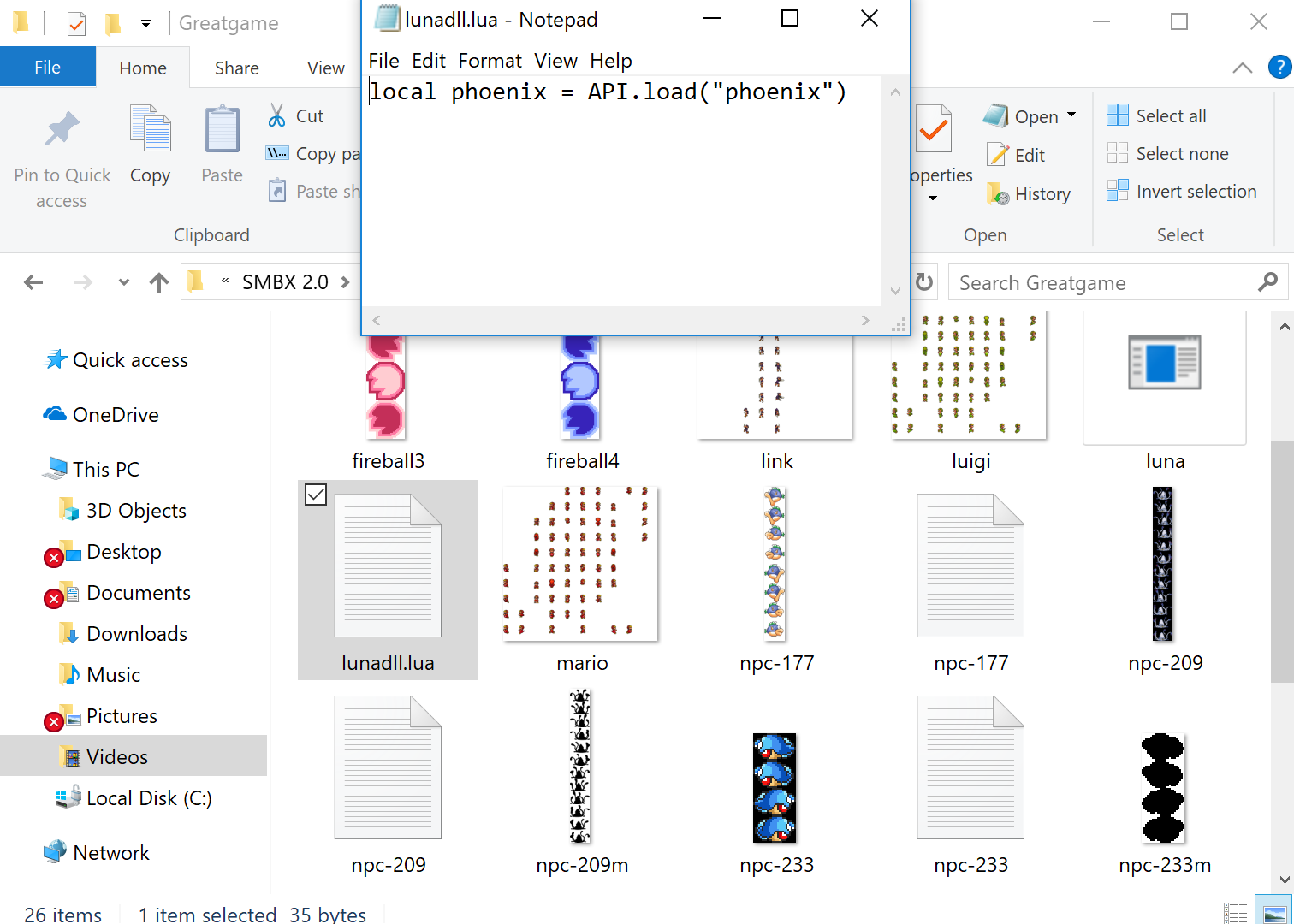1294x924 pixels.
Task: Open the File tab in Explorer
Action: pyautogui.click(x=47, y=67)
